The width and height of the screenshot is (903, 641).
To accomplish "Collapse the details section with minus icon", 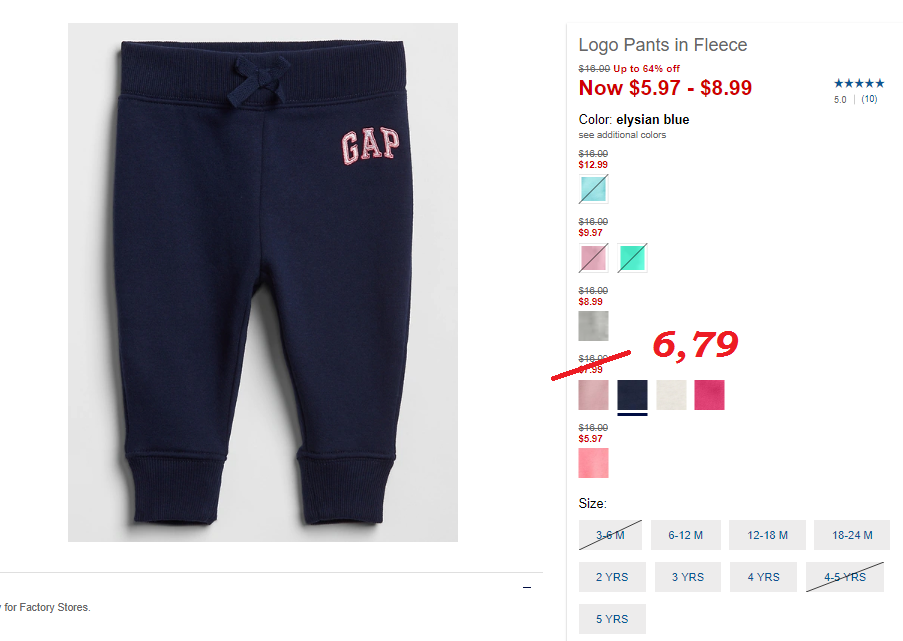I will coord(527,587).
